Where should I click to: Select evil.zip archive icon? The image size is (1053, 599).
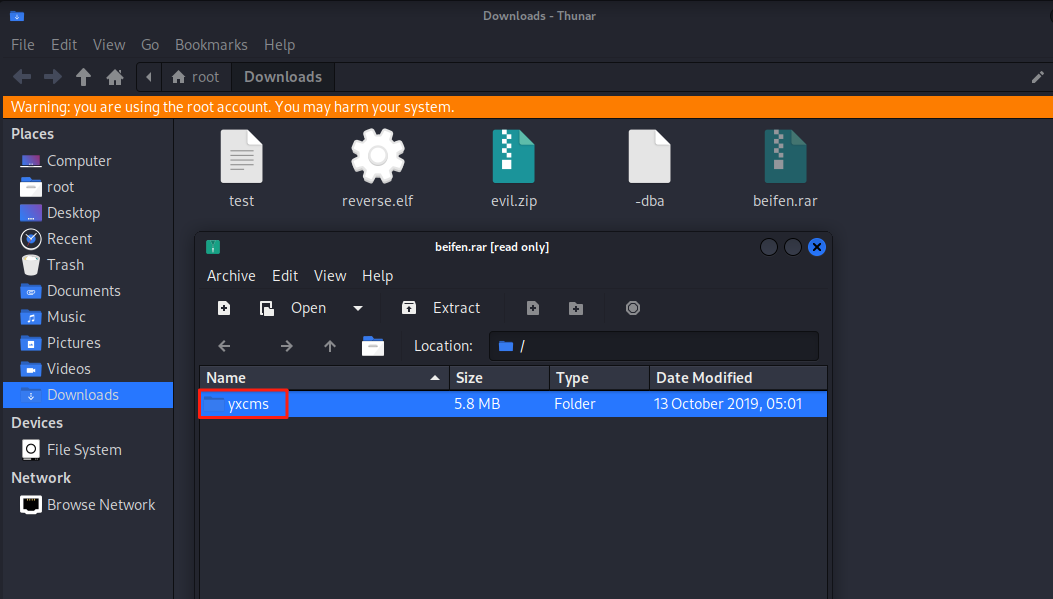tap(514, 156)
